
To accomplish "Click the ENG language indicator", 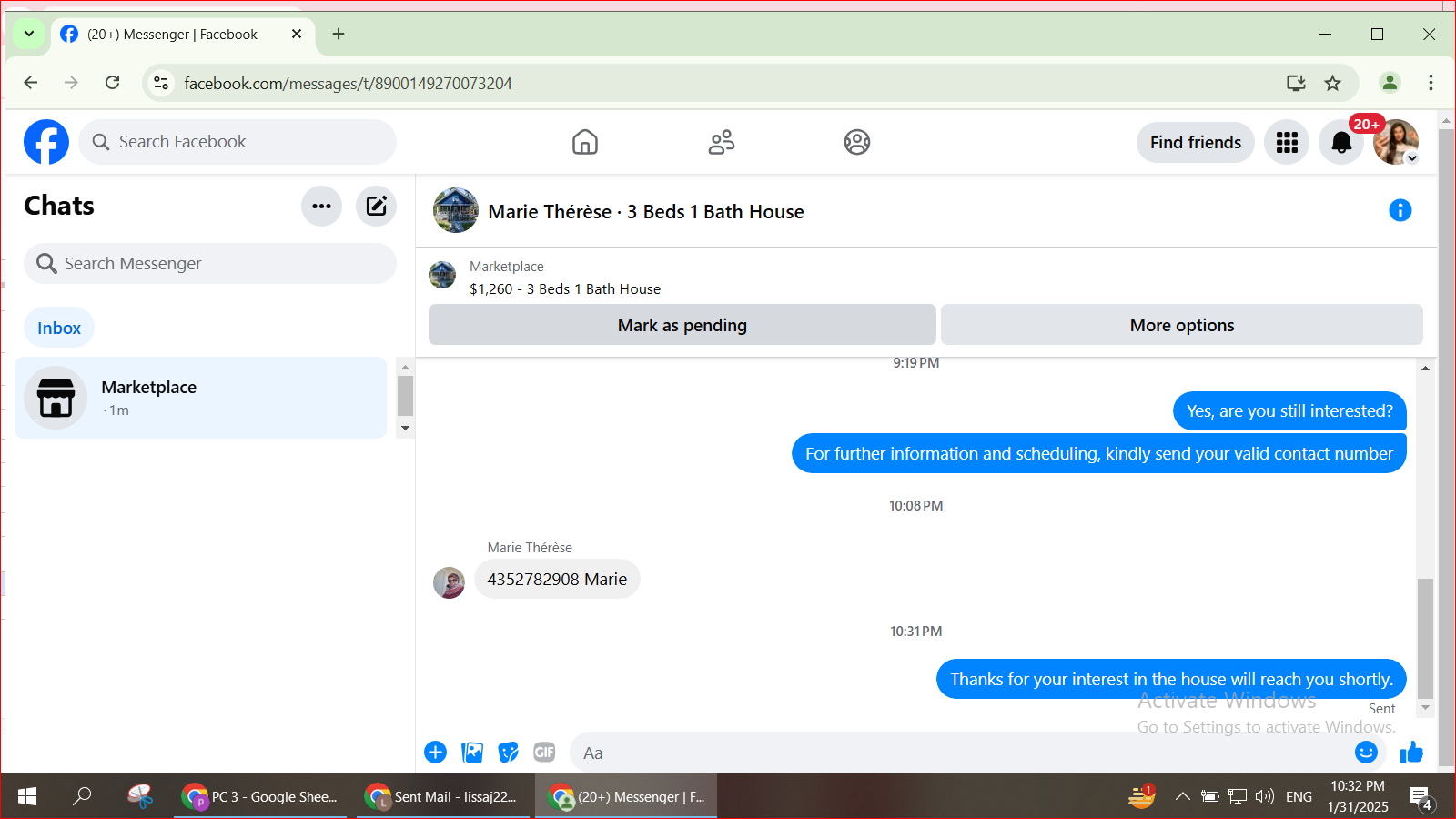I will point(1299,796).
